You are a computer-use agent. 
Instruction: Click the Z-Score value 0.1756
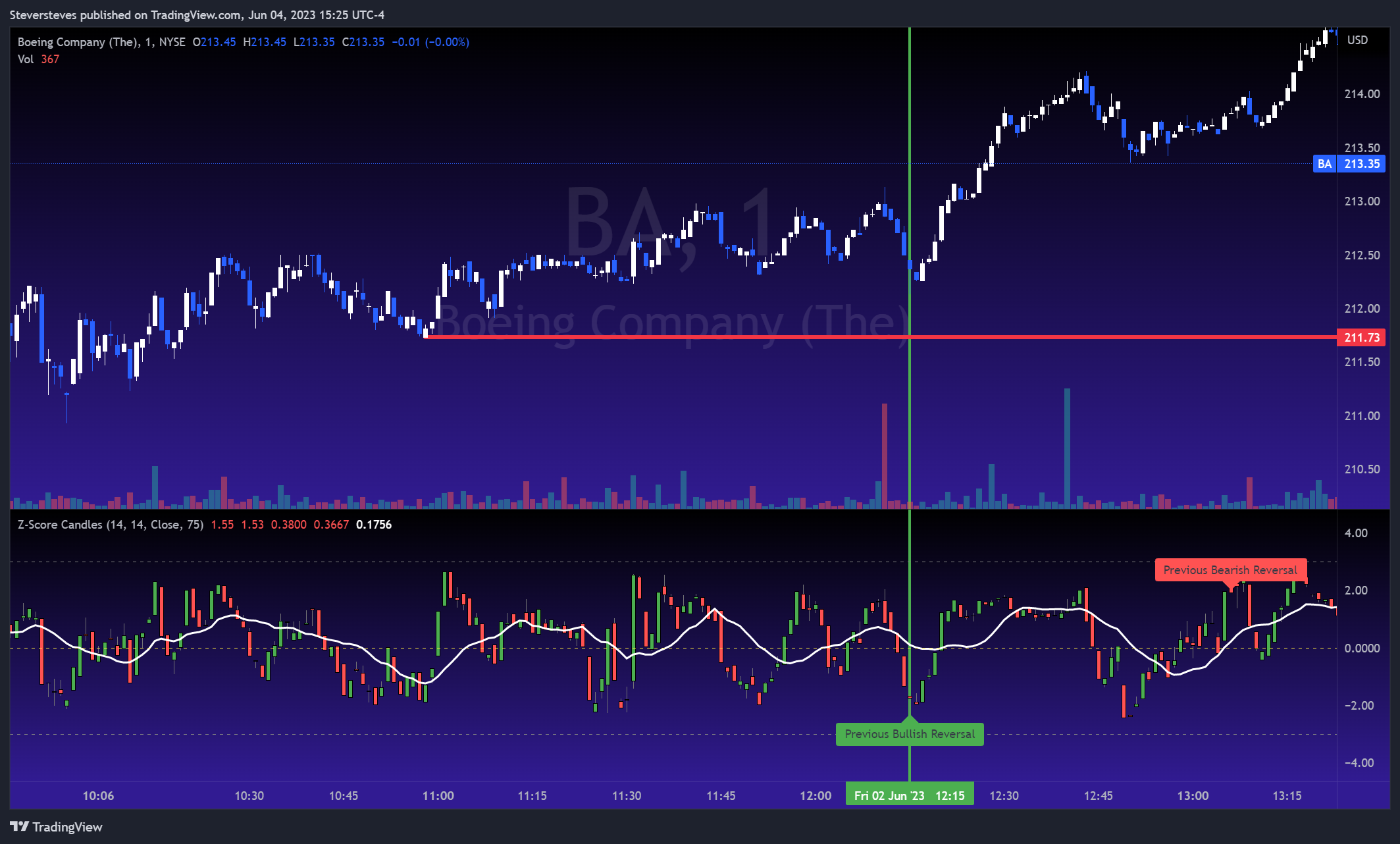point(374,525)
